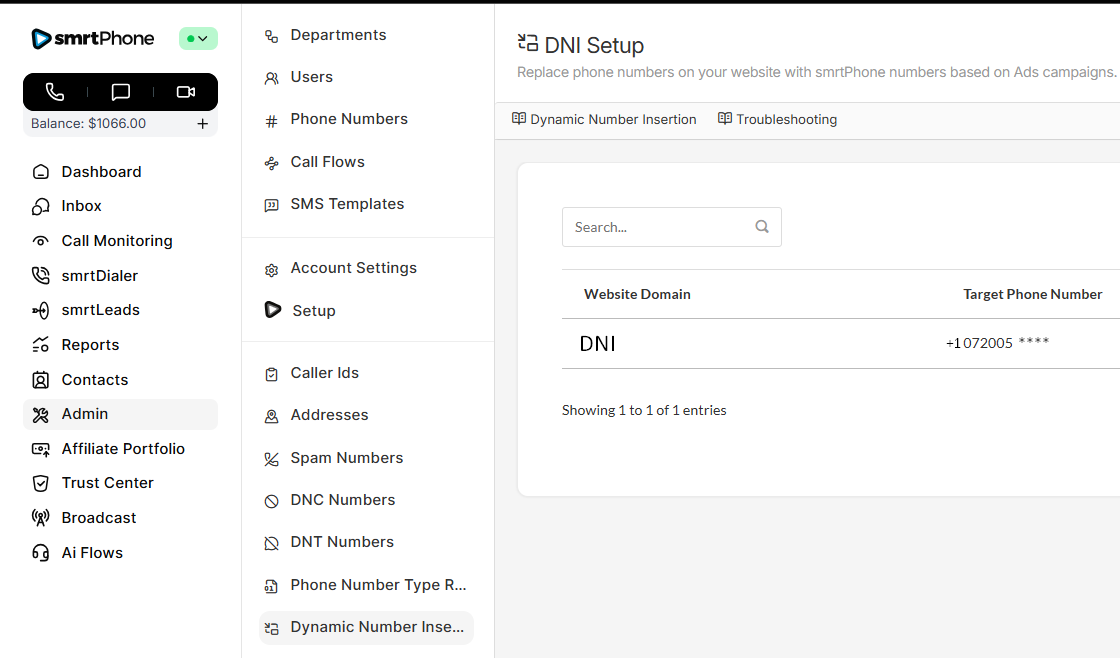Go to Call Monitoring

click(x=116, y=241)
